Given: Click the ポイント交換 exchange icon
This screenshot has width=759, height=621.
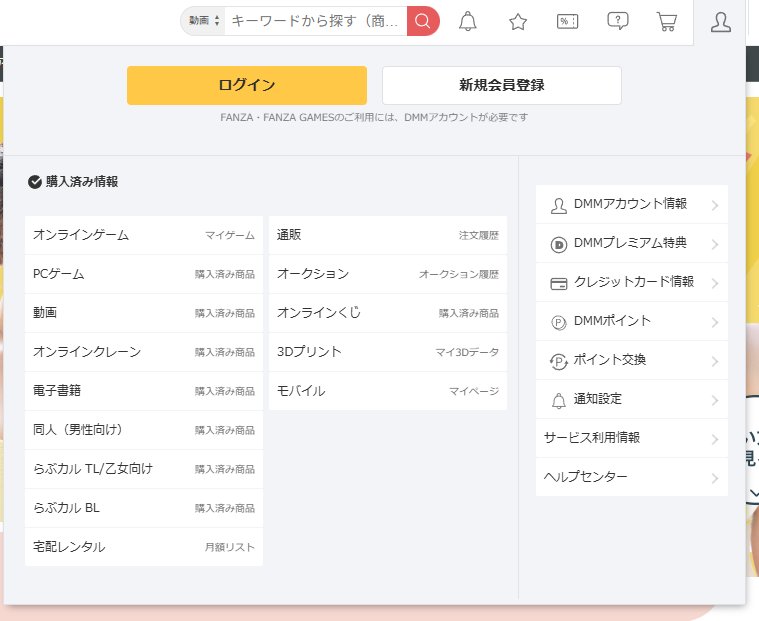Looking at the screenshot, I should click(559, 361).
